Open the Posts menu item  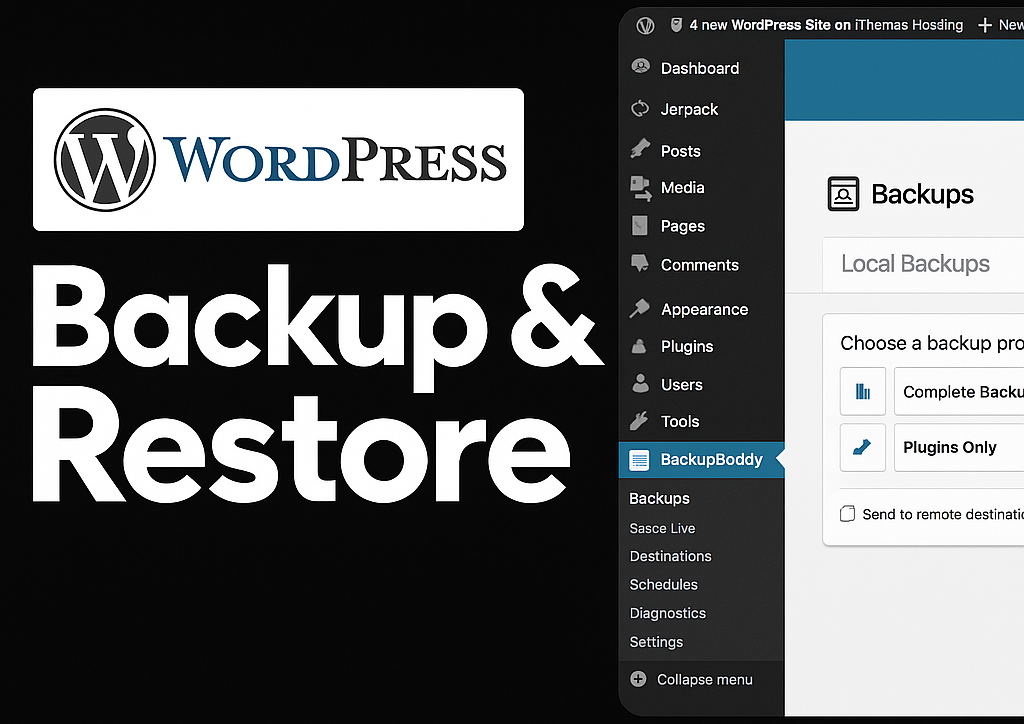680,151
